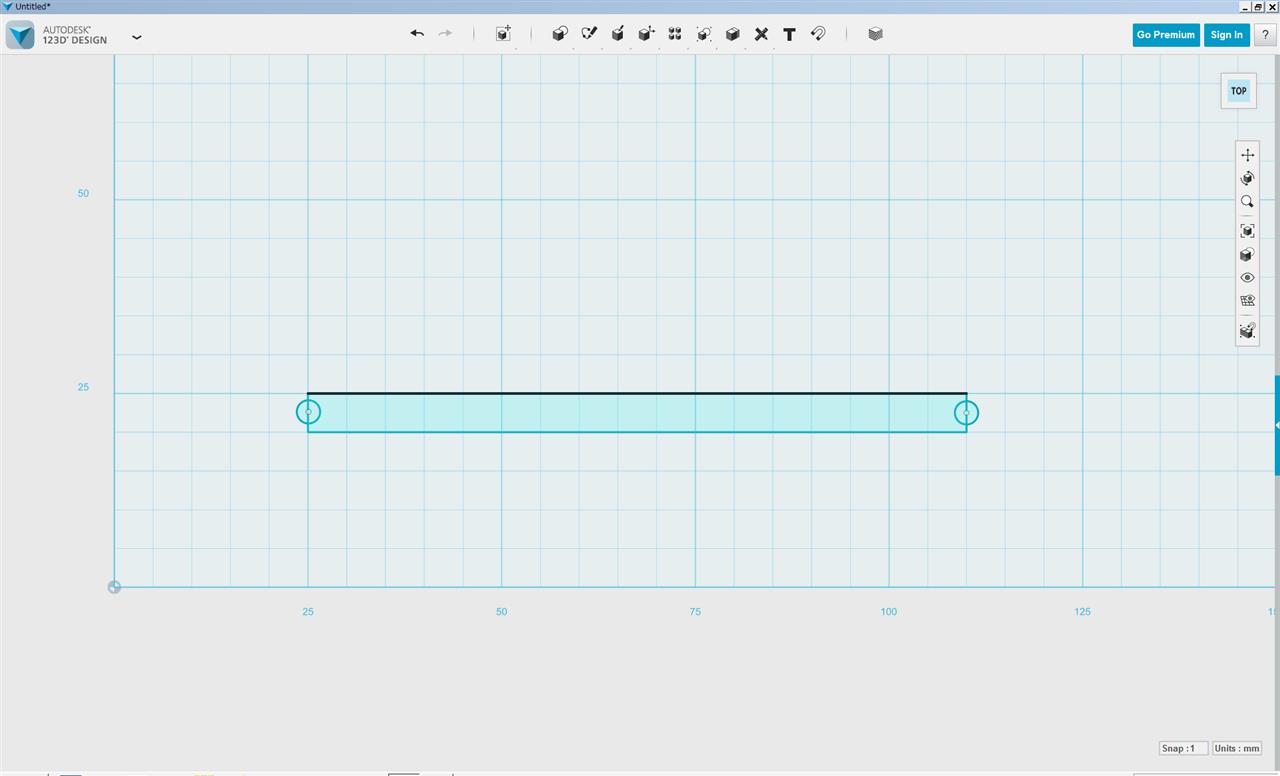Open the application menu dropdown arrow
Viewport: 1280px width, 776px height.
click(137, 37)
